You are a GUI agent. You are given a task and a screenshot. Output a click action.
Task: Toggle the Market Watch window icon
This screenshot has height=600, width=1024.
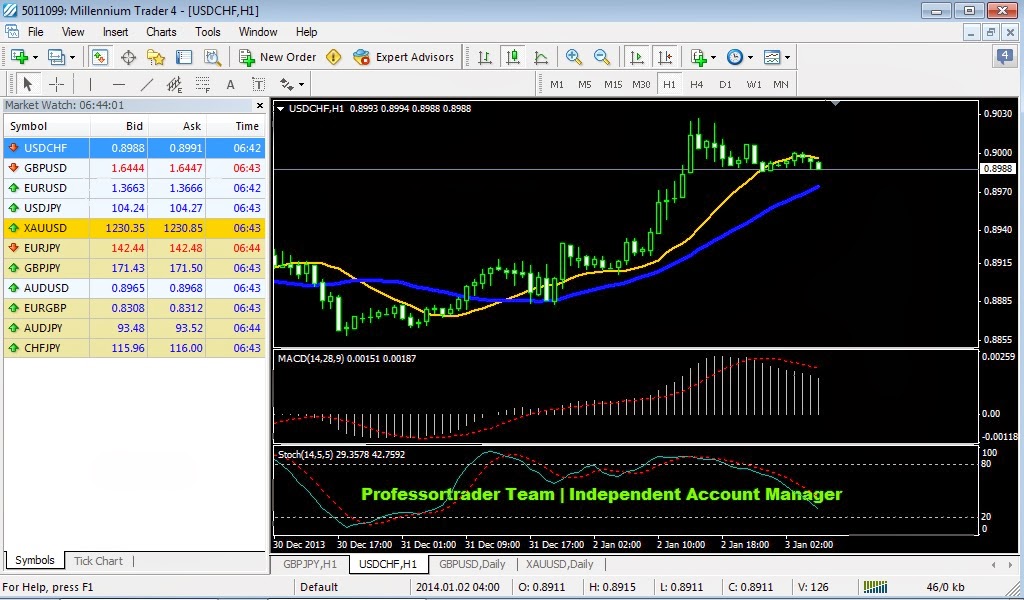pyautogui.click(x=99, y=57)
